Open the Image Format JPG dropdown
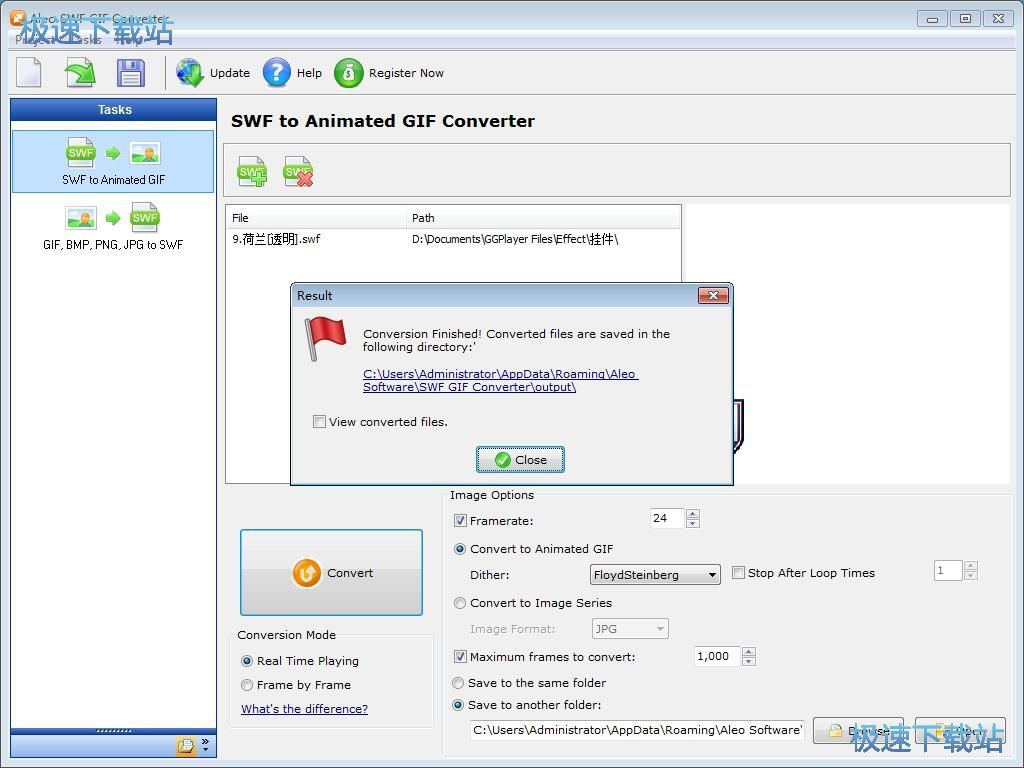1024x768 pixels. click(x=630, y=629)
